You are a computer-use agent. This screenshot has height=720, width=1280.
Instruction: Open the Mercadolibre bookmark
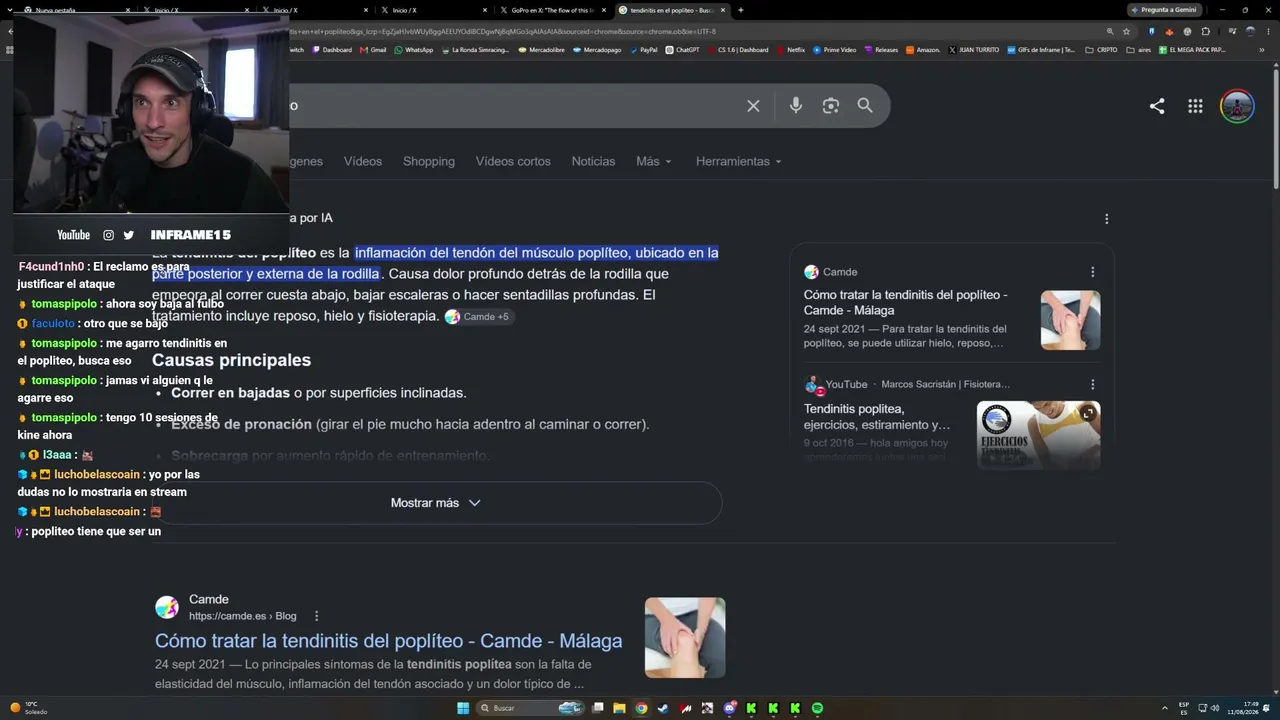pyautogui.click(x=543, y=50)
